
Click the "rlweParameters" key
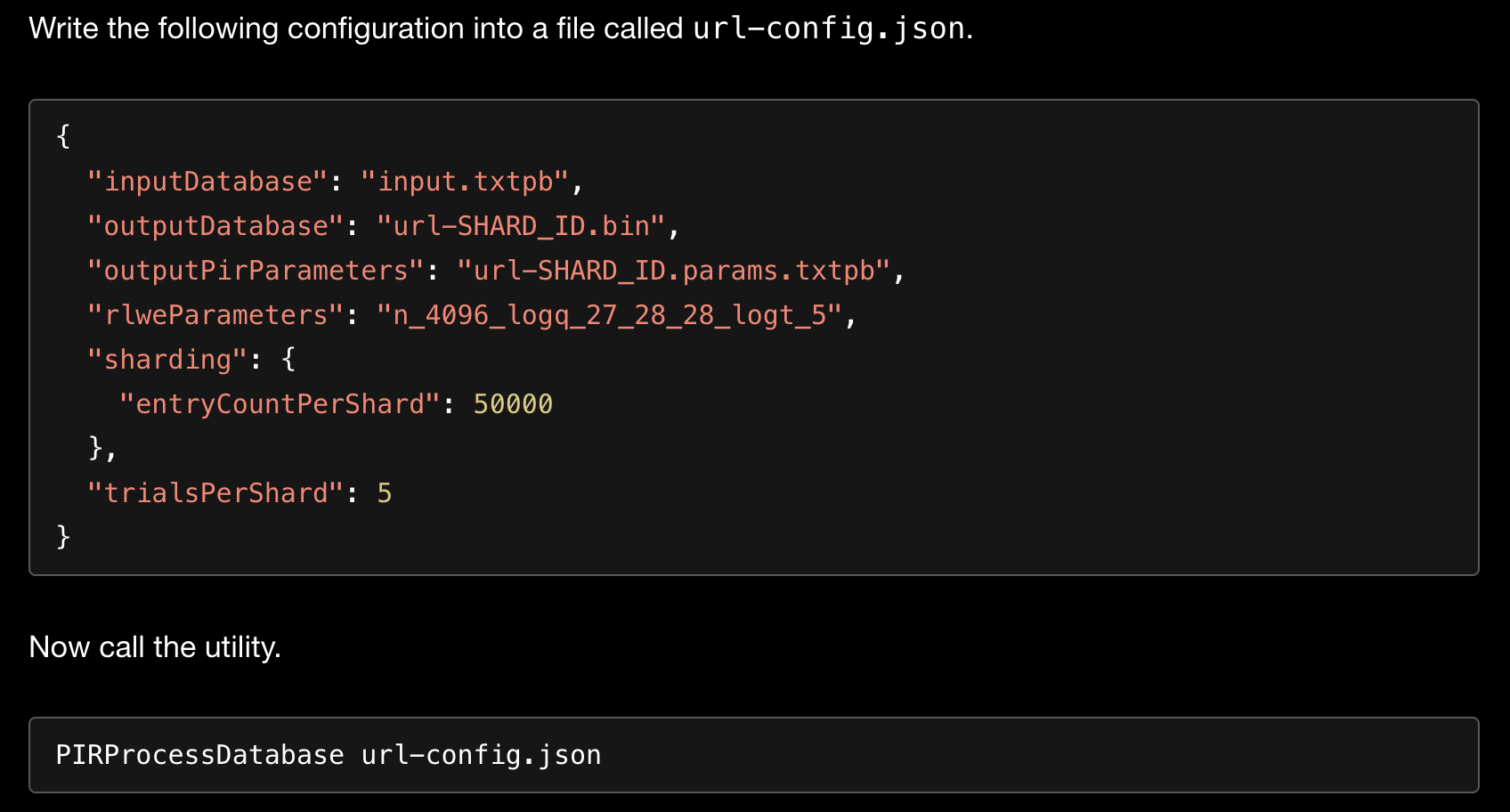pyautogui.click(x=215, y=315)
